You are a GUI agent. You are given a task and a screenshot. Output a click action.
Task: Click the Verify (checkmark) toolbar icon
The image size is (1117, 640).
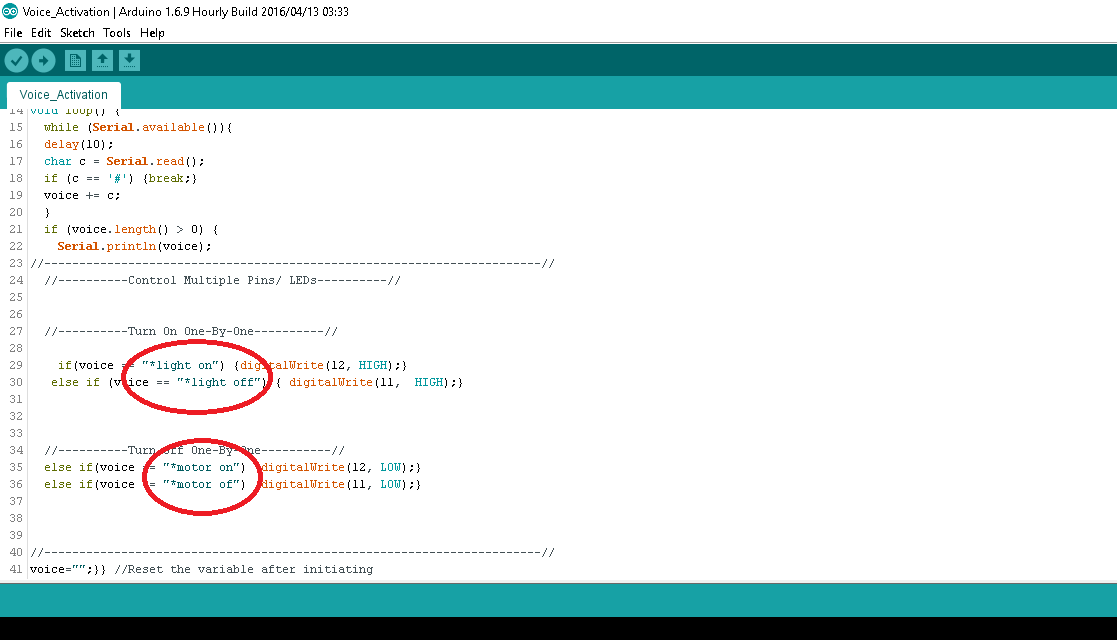16,60
